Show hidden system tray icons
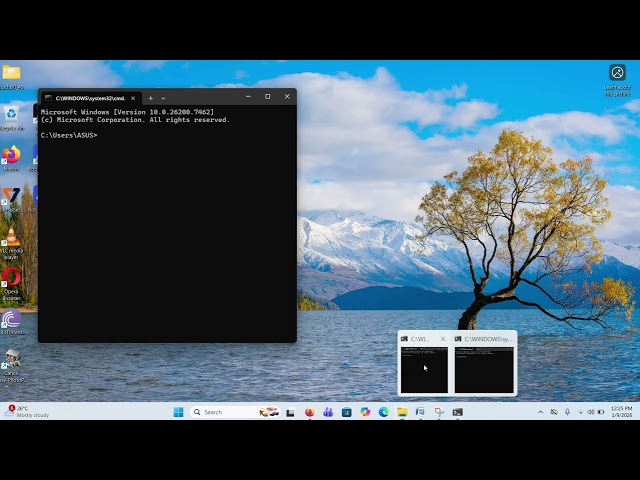 (540, 412)
